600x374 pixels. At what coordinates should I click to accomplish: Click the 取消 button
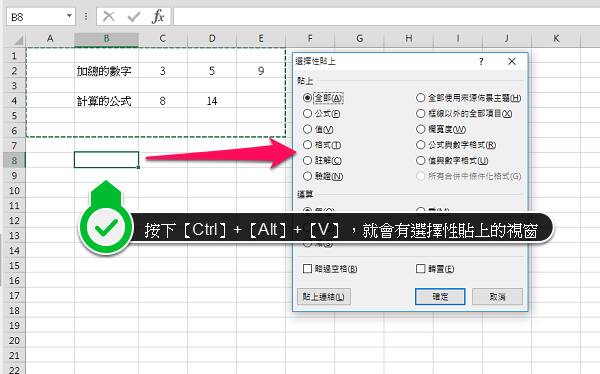[x=497, y=297]
